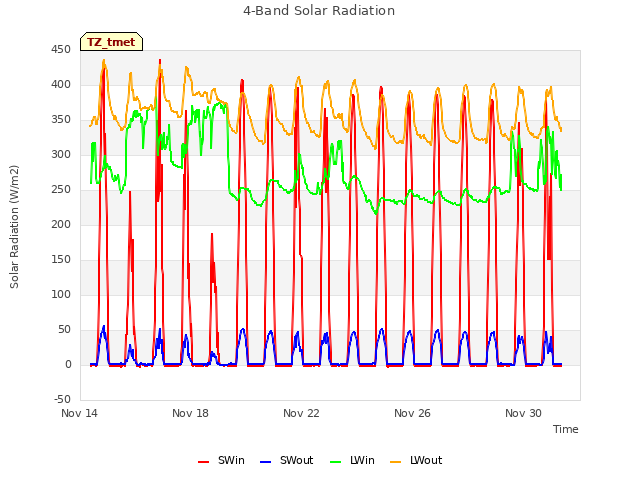
Task: Click the TZ_tmet label tag
Action: [x=111, y=42]
